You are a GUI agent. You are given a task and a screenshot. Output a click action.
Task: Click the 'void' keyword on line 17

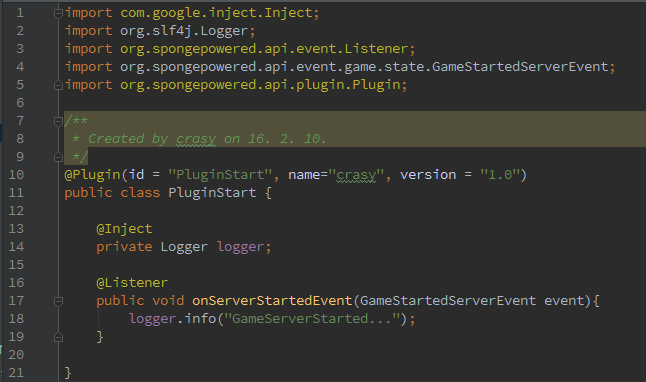click(x=168, y=301)
